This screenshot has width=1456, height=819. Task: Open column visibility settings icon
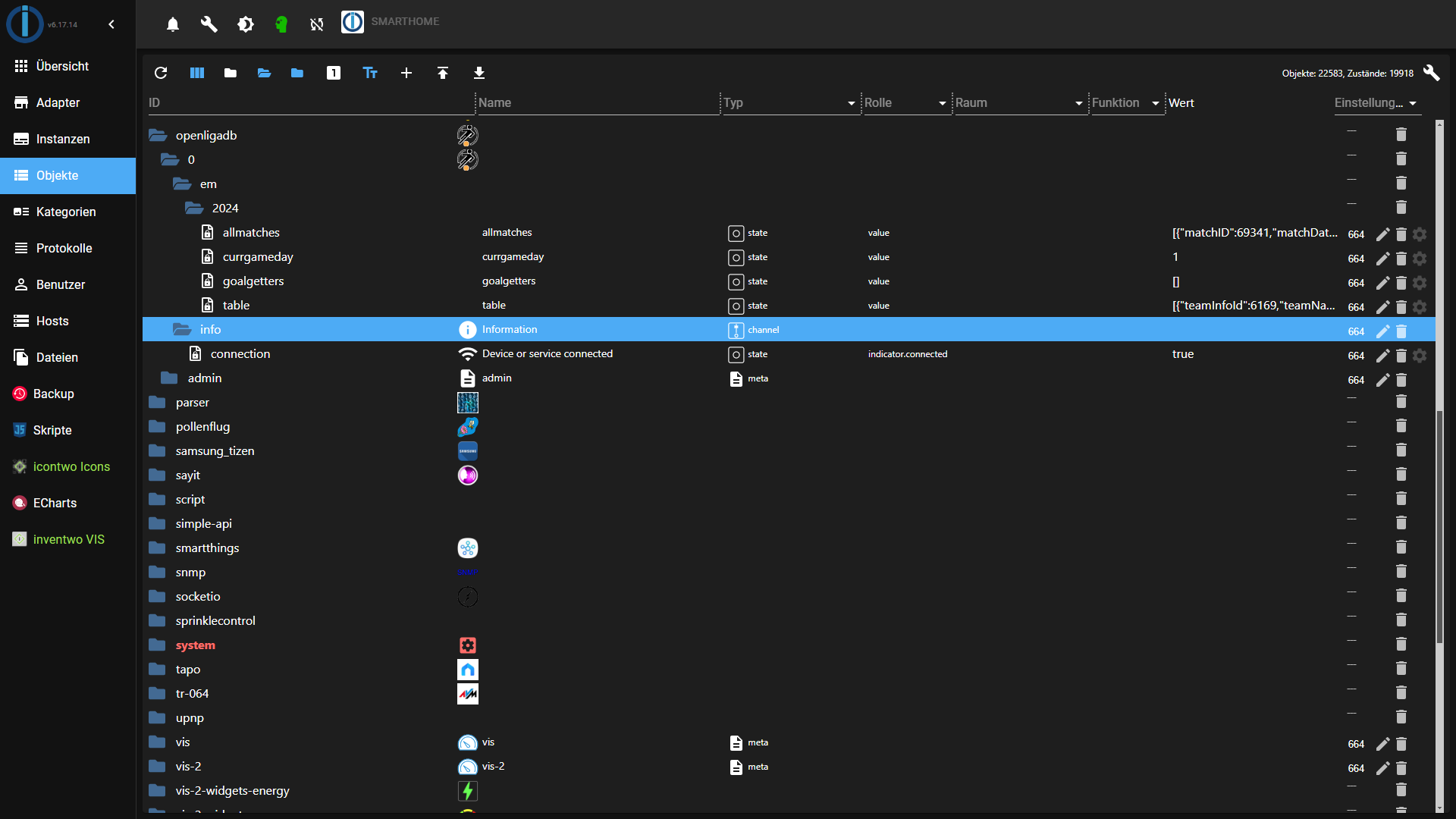[x=197, y=73]
